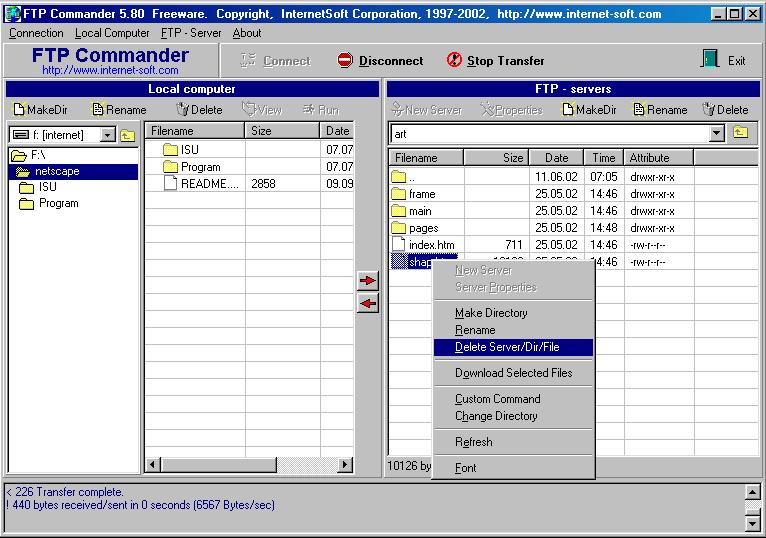Click the red upload arrow pointing right

click(x=367, y=280)
